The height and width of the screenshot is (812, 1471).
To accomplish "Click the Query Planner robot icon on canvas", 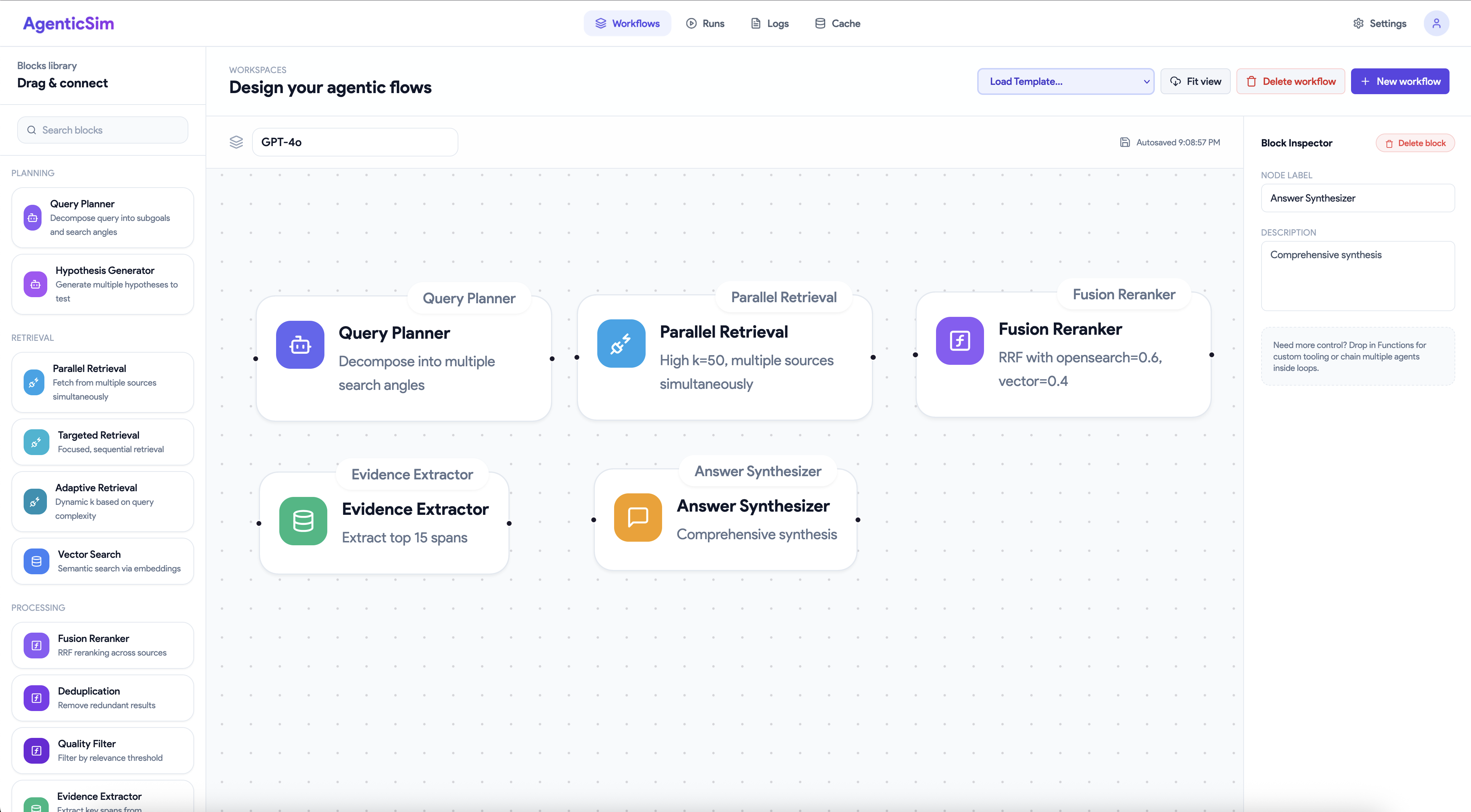I will coord(300,345).
